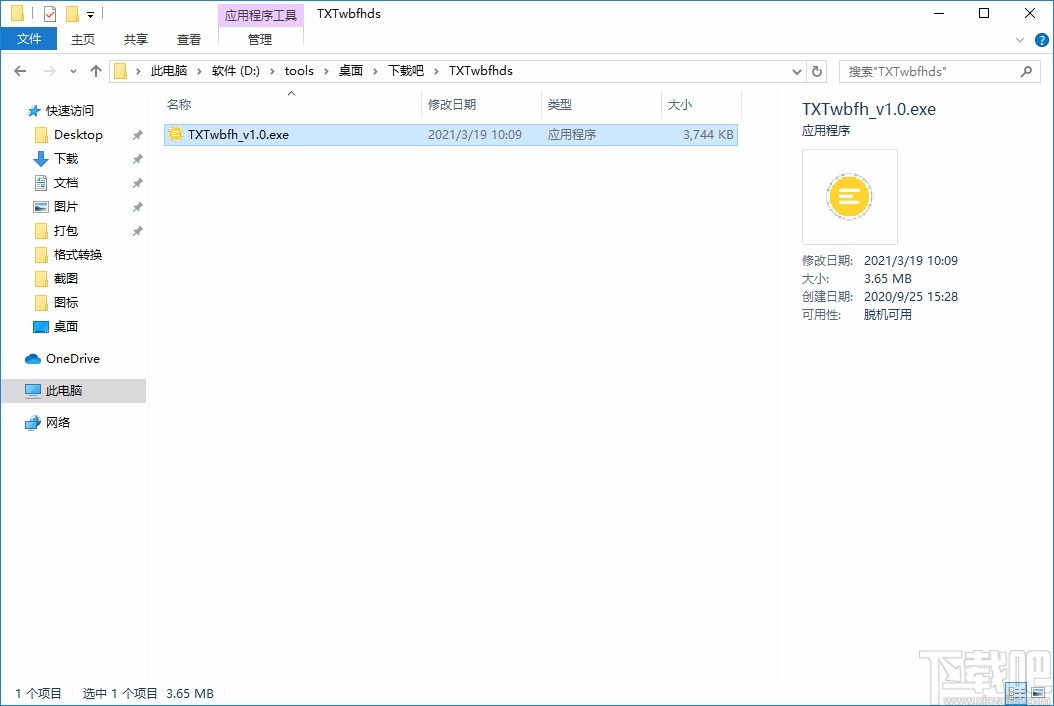
Task: Click inside the search TXTwbfhds box
Action: click(x=930, y=71)
